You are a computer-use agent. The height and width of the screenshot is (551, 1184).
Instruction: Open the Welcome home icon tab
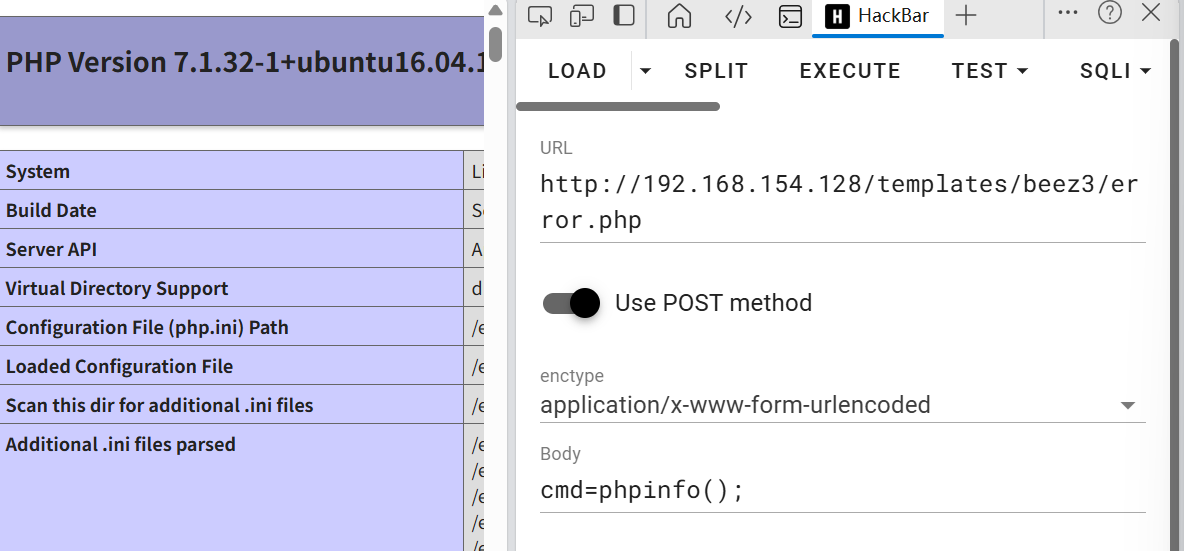click(680, 16)
